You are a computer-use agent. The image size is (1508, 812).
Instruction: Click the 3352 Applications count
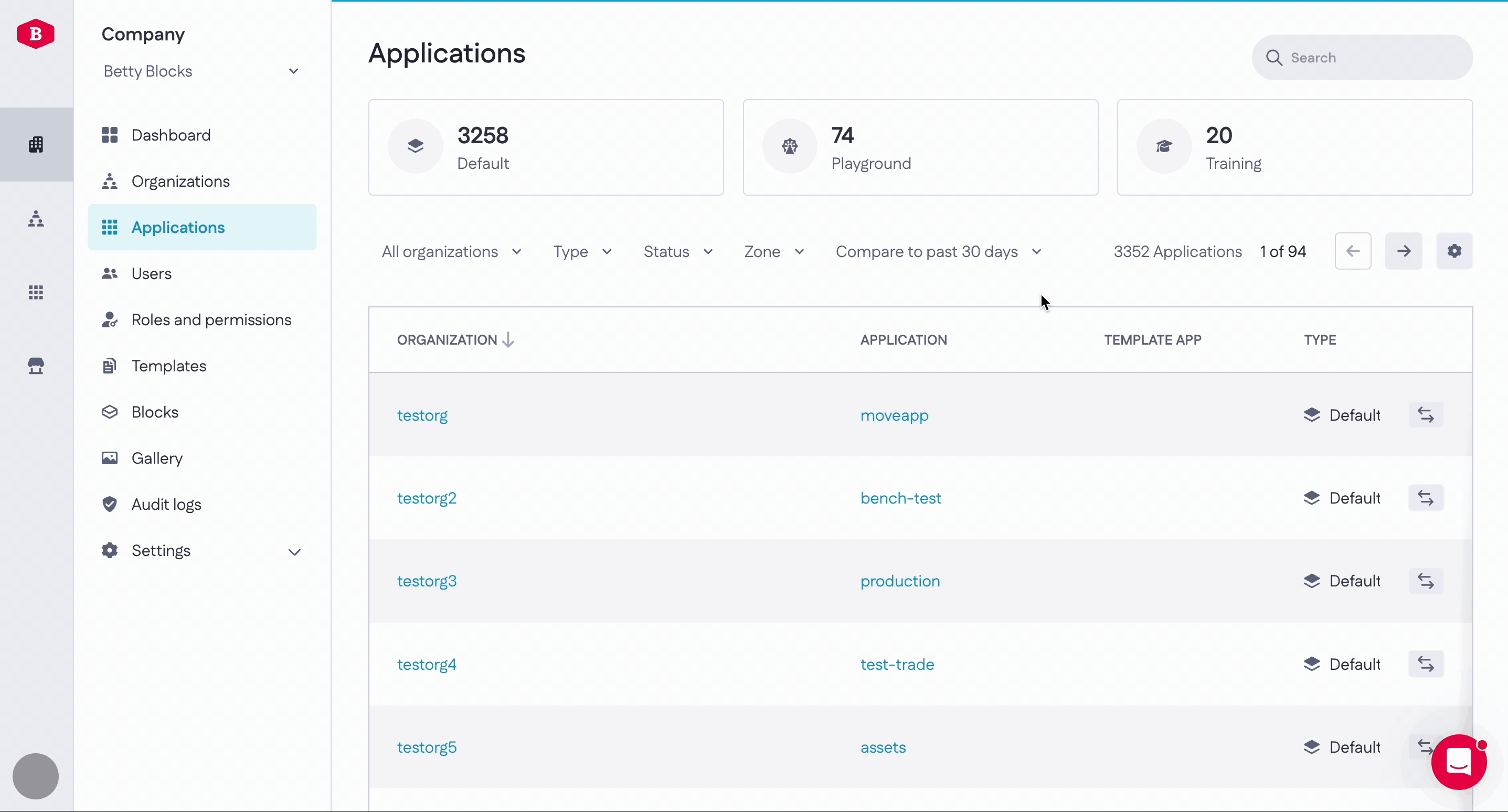[1177, 252]
